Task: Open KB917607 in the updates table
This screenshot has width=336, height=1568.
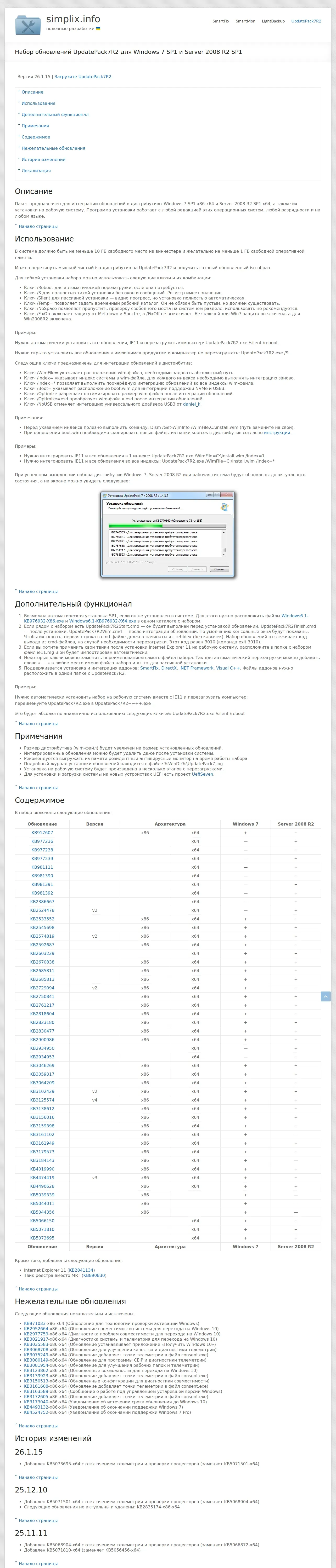Action: click(42, 833)
